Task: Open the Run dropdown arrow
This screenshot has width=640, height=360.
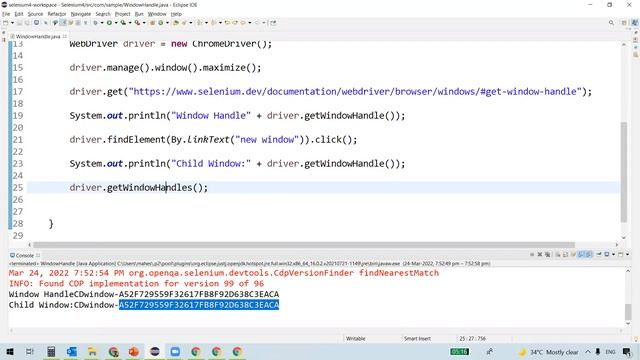Action: 116,23
